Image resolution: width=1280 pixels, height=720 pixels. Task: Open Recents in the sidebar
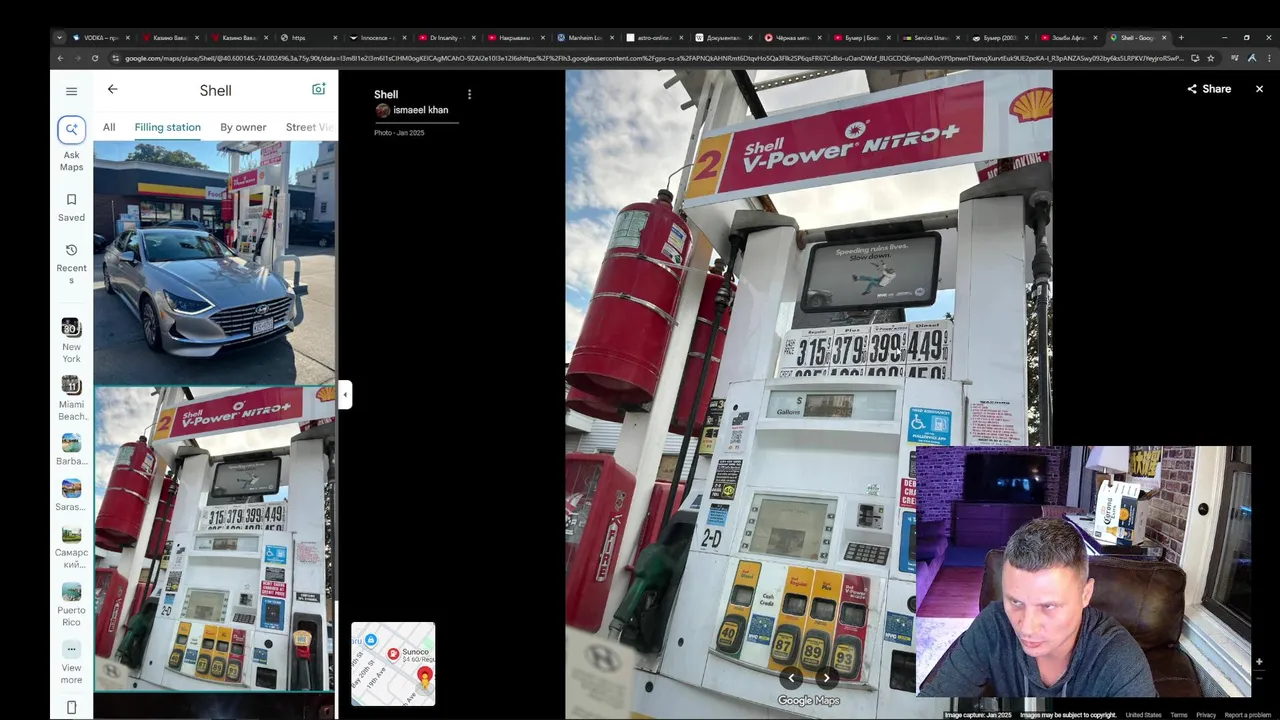coord(71,264)
